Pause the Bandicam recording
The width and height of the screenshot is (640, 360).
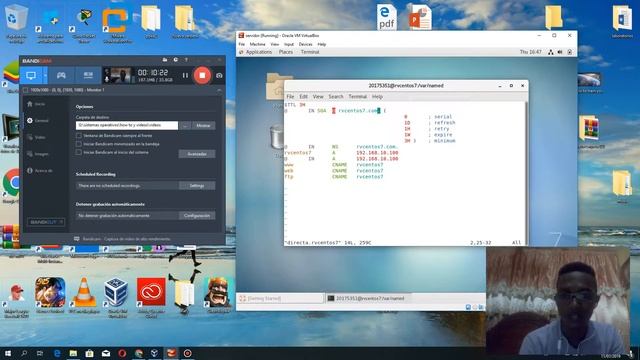point(185,76)
